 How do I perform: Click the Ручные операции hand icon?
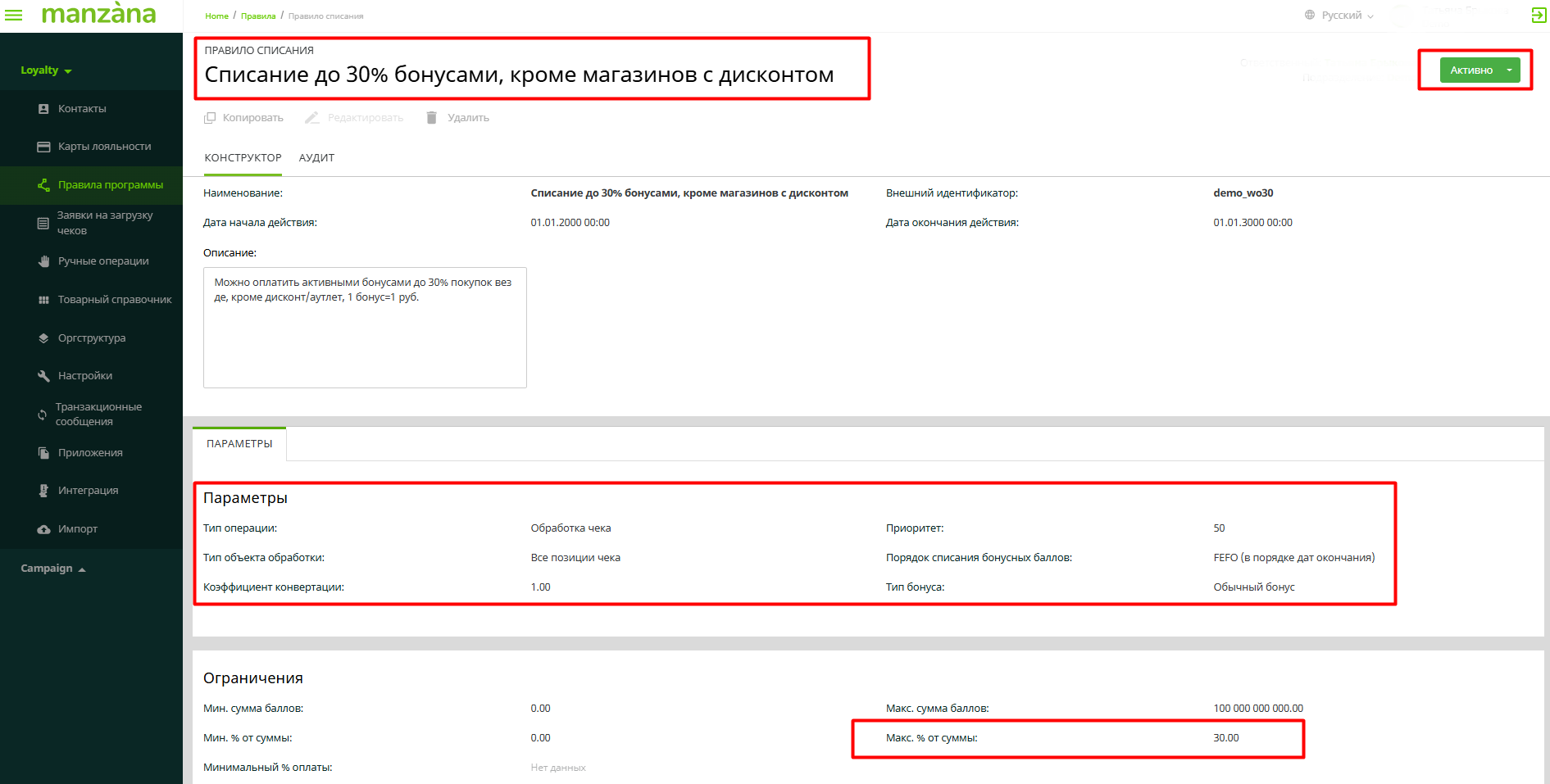43,261
